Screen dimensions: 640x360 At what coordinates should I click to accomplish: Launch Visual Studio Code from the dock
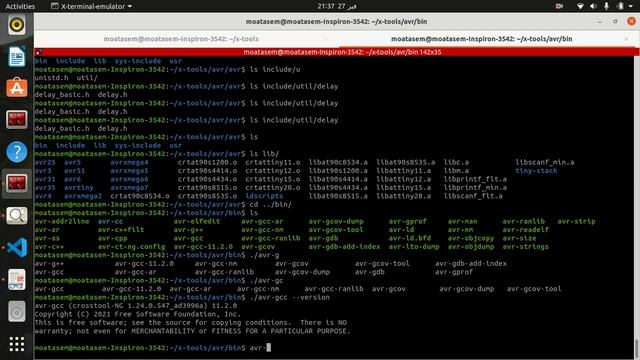click(x=16, y=247)
